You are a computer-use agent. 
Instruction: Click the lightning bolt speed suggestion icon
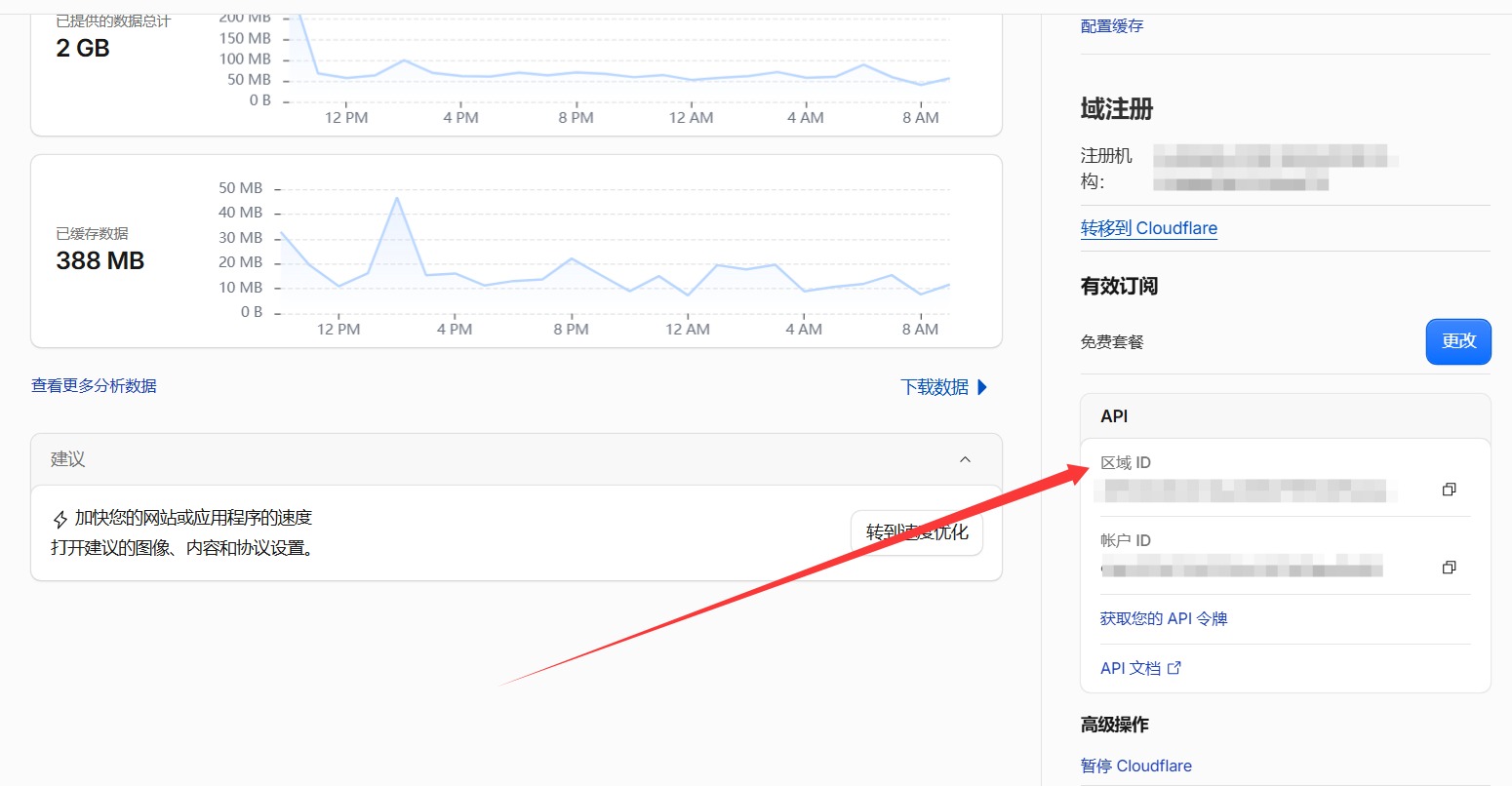coord(60,519)
